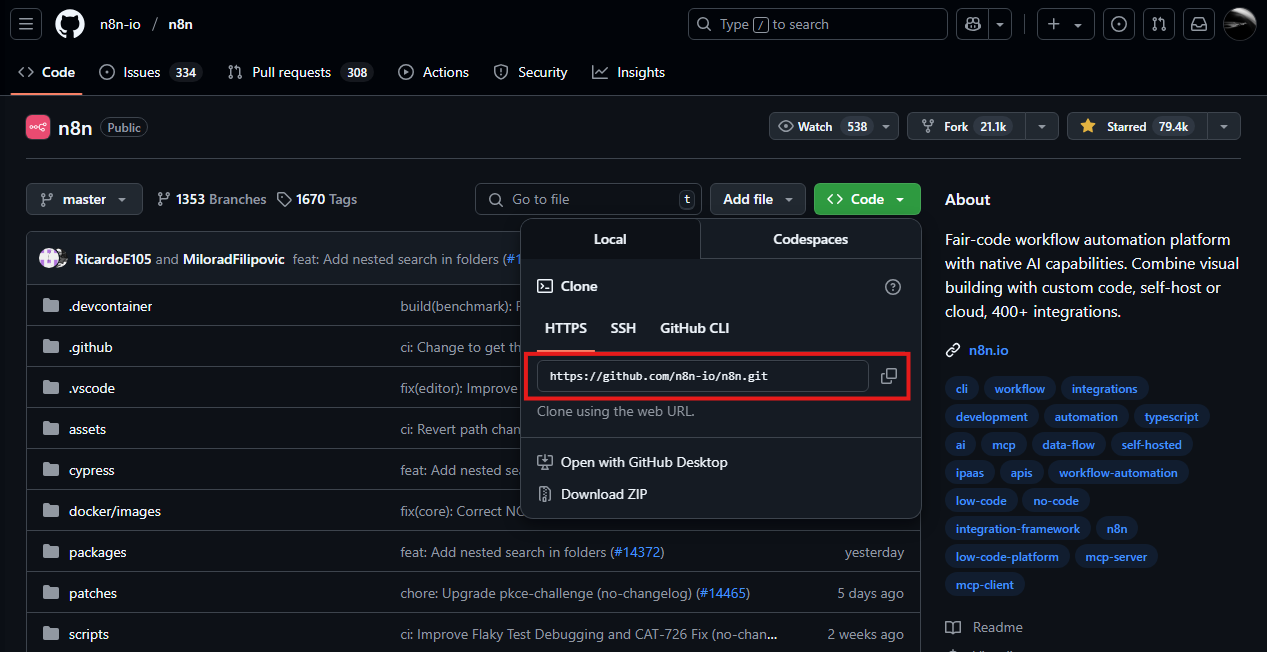The image size is (1267, 652).
Task: Open the Add file dropdown
Action: (758, 199)
